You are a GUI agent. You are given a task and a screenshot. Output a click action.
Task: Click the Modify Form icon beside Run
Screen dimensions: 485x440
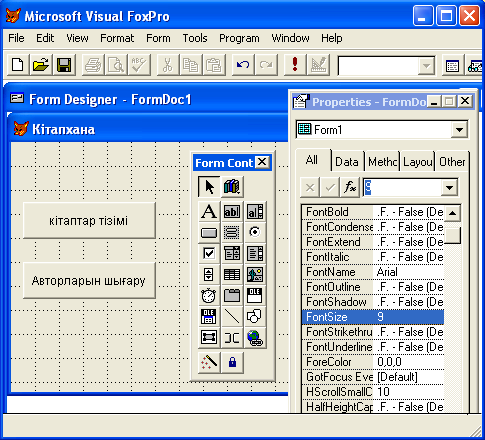tap(318, 65)
